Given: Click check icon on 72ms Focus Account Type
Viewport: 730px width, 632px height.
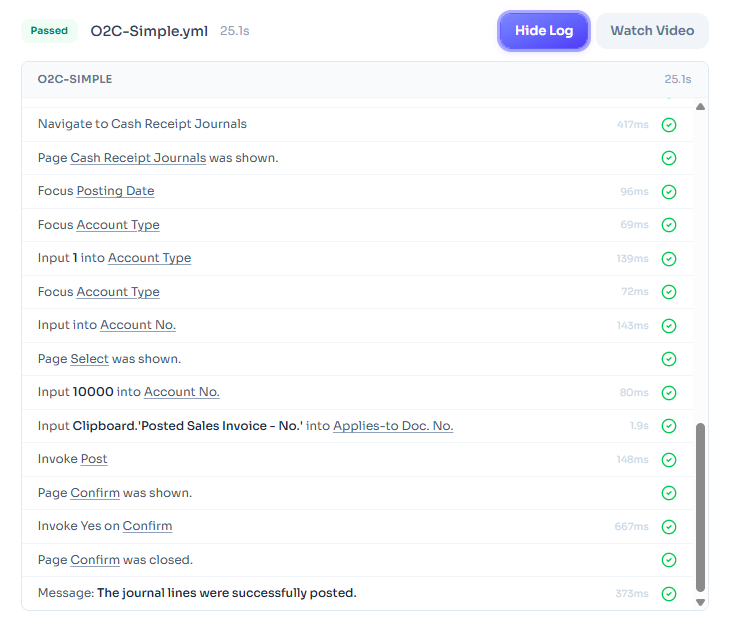Looking at the screenshot, I should click(669, 292).
